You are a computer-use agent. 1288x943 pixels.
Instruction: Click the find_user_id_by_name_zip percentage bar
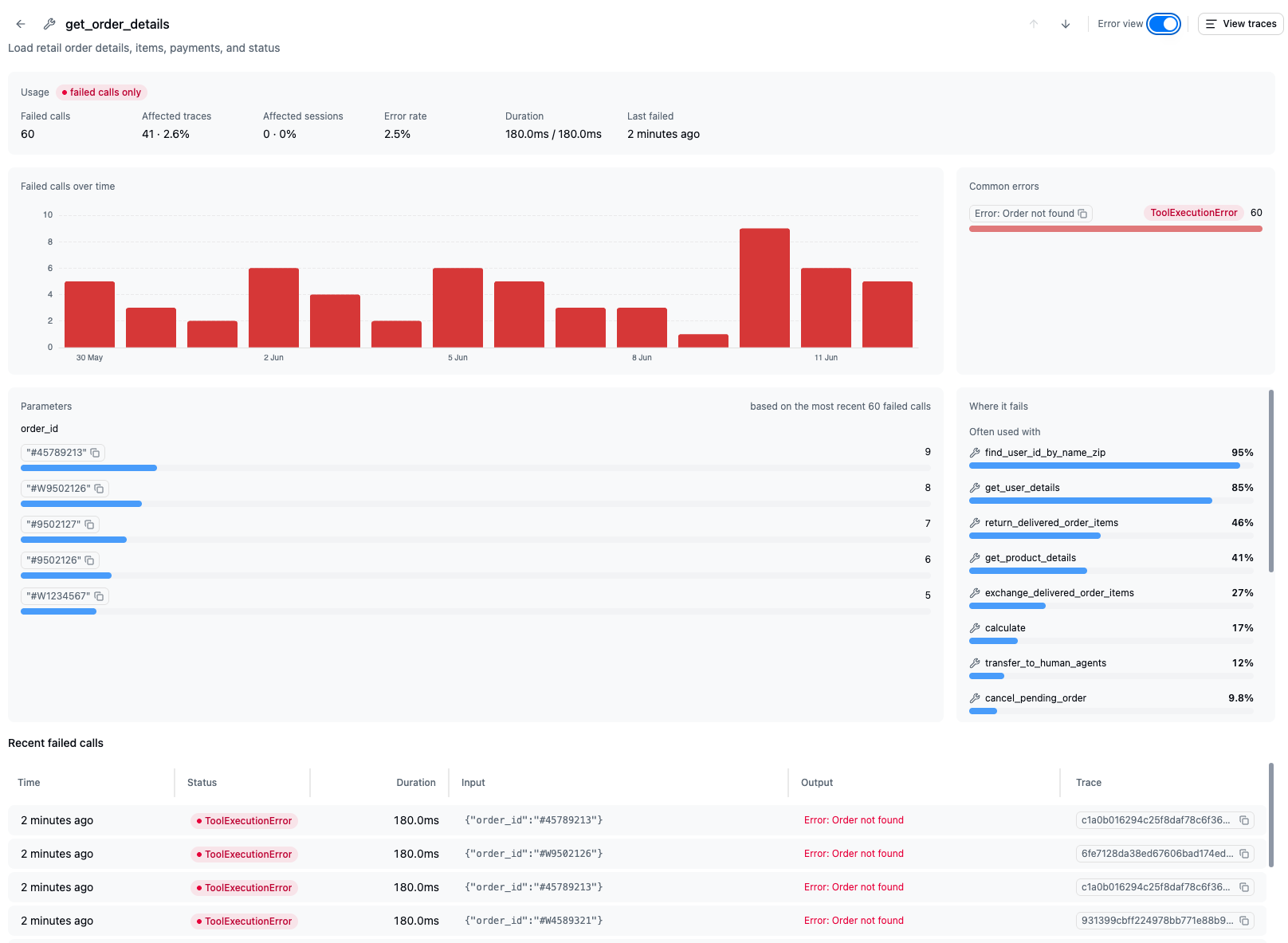click(1111, 466)
